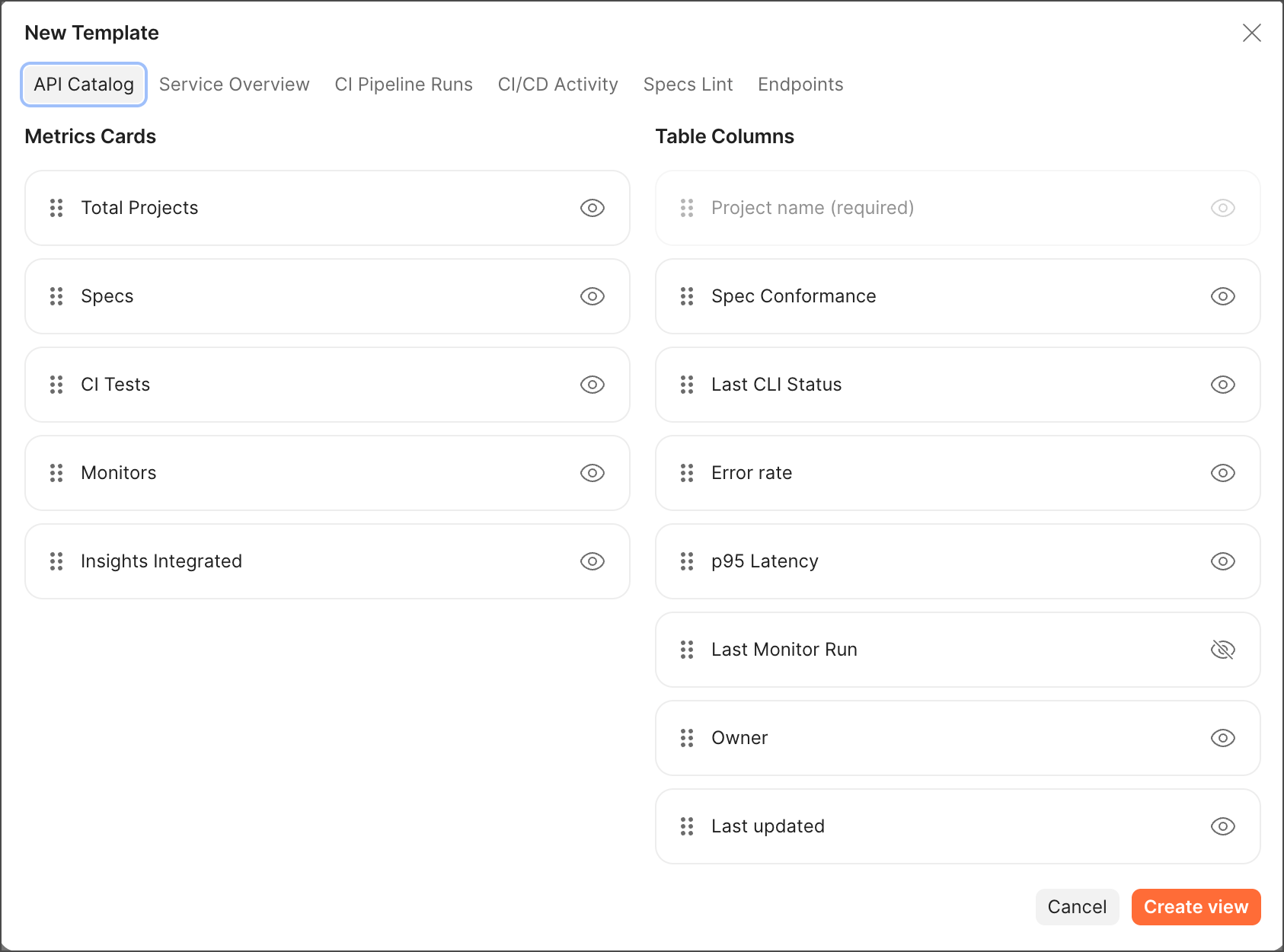This screenshot has height=952, width=1284.
Task: Toggle visibility of the Specs card
Action: click(592, 296)
